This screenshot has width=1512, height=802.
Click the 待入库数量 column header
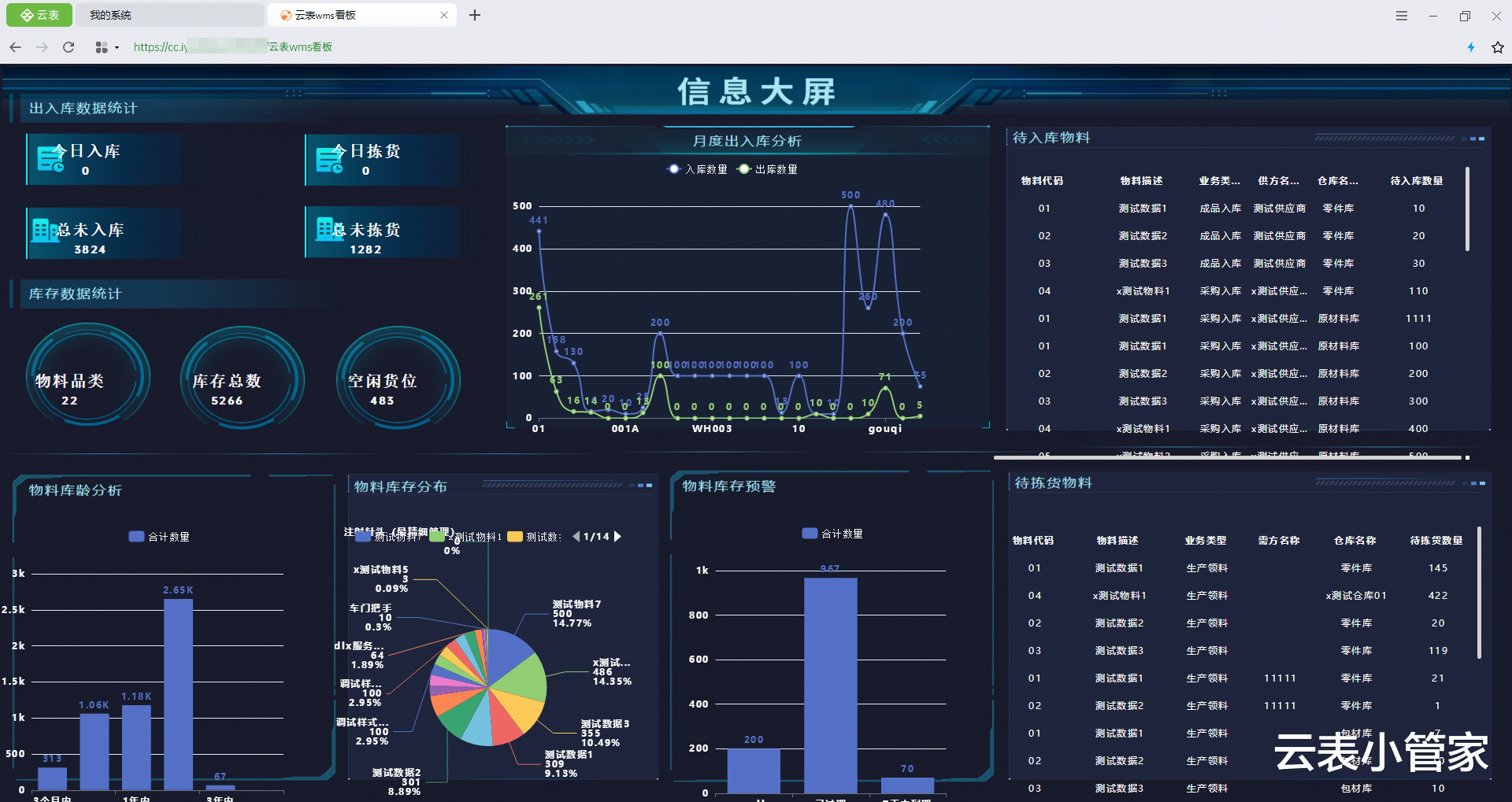(x=1417, y=181)
